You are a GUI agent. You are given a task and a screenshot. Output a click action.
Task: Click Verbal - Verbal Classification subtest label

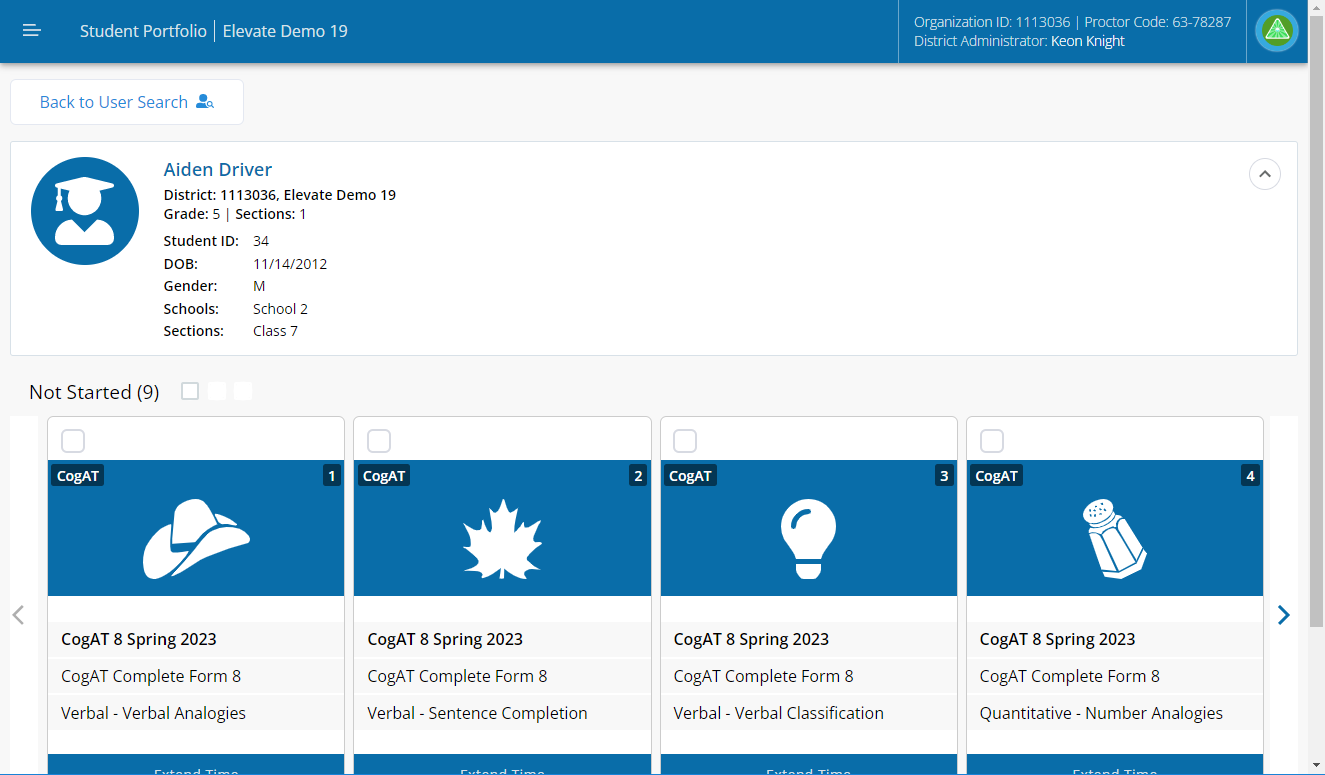click(x=779, y=713)
